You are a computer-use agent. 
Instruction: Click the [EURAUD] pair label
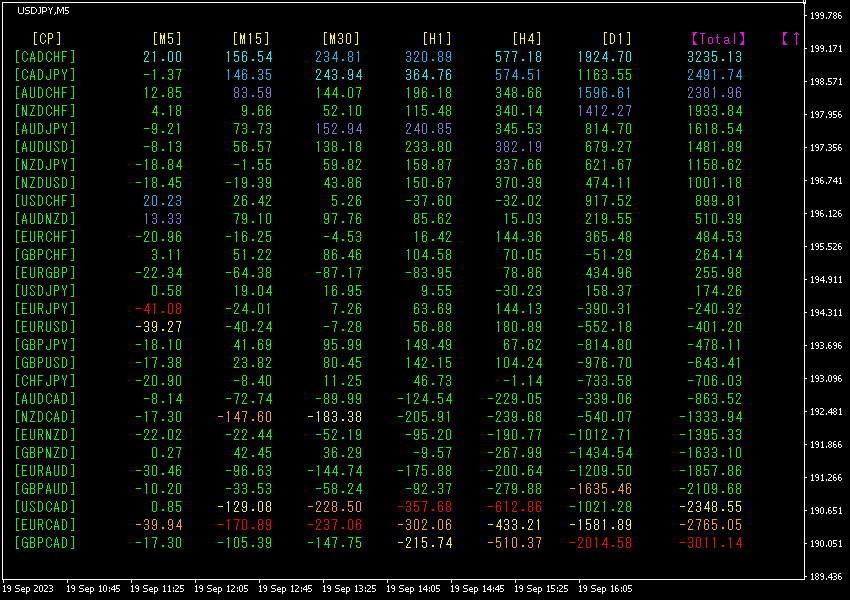pos(45,470)
